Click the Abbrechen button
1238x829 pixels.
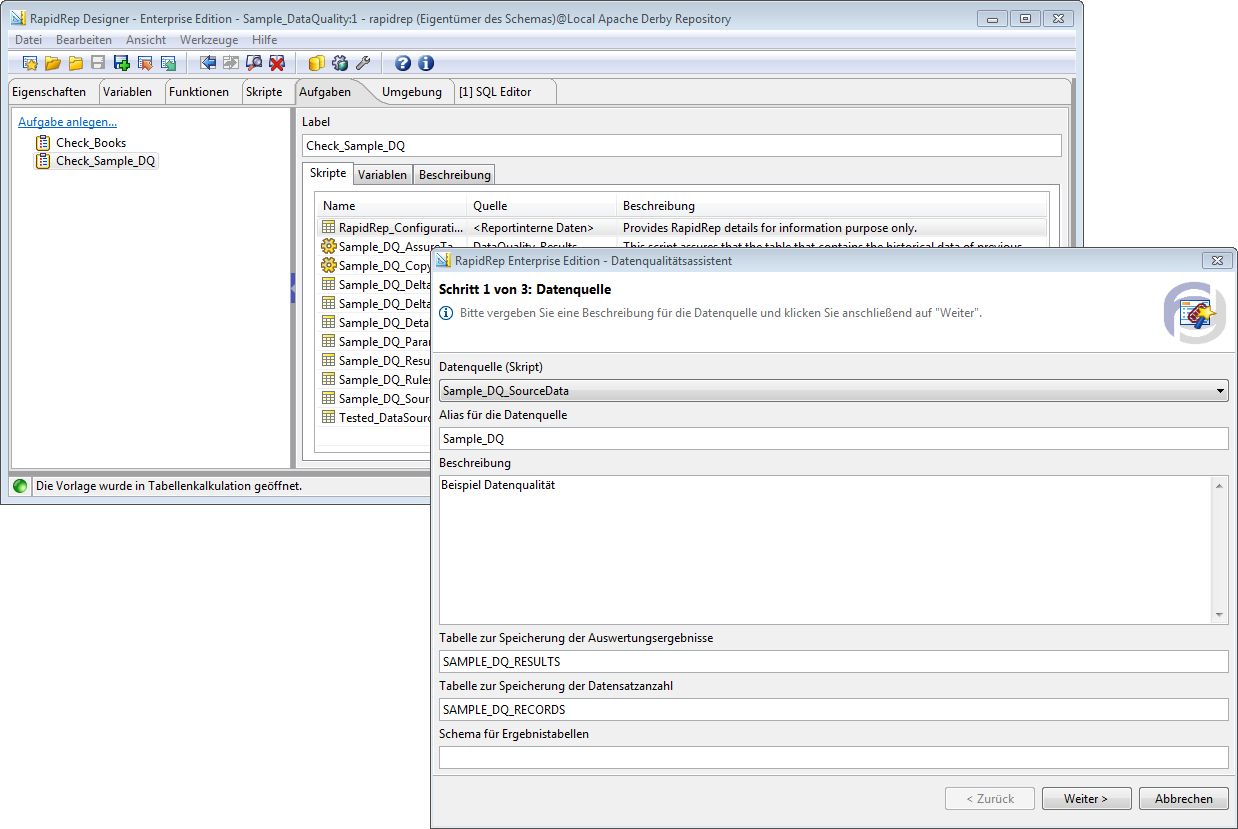point(1184,799)
